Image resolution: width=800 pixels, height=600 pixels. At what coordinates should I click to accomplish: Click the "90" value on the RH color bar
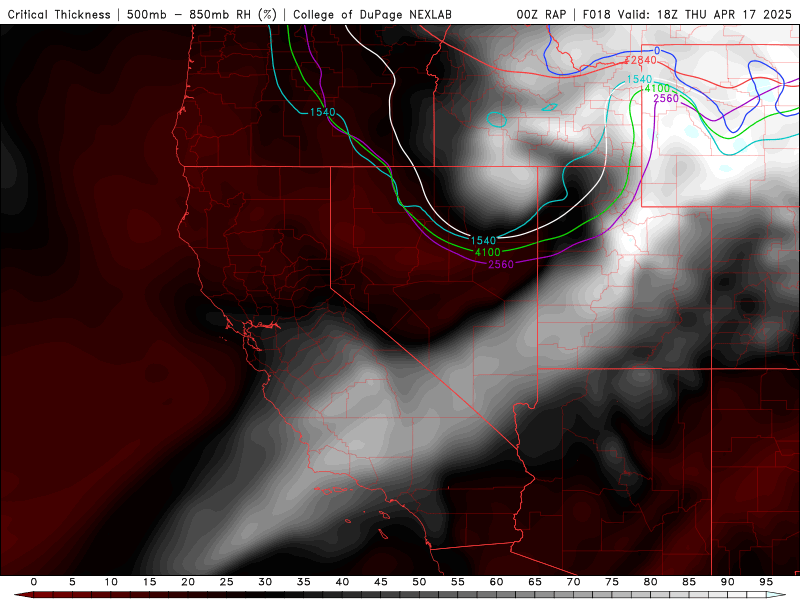pyautogui.click(x=728, y=582)
